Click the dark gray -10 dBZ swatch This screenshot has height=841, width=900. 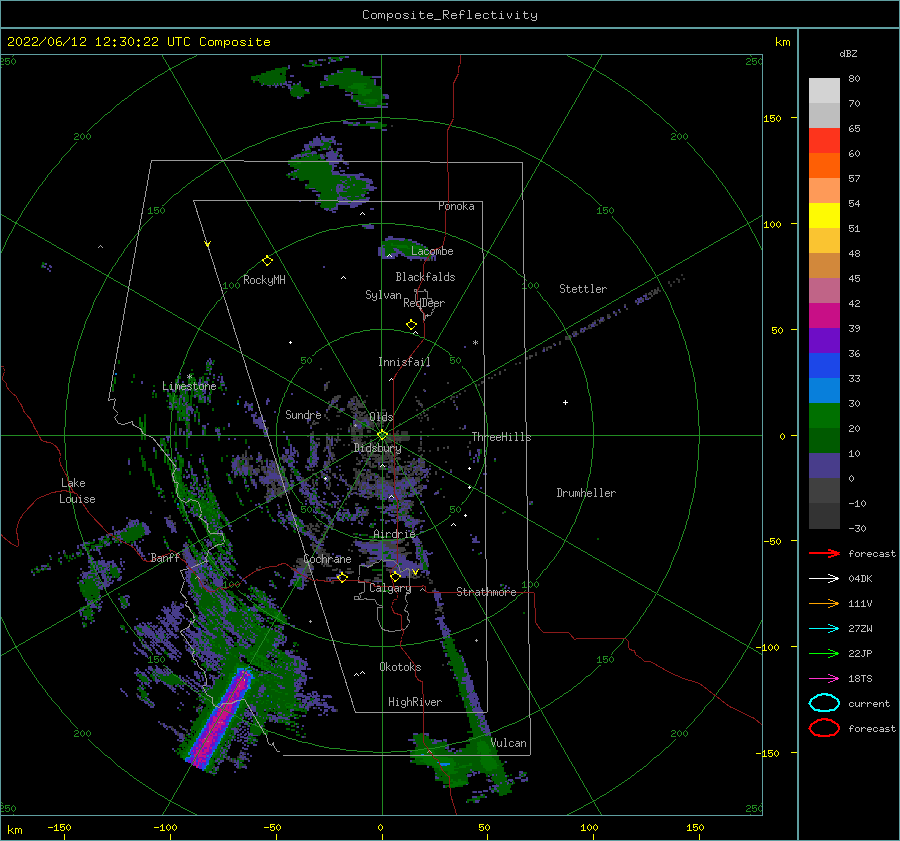coord(824,515)
